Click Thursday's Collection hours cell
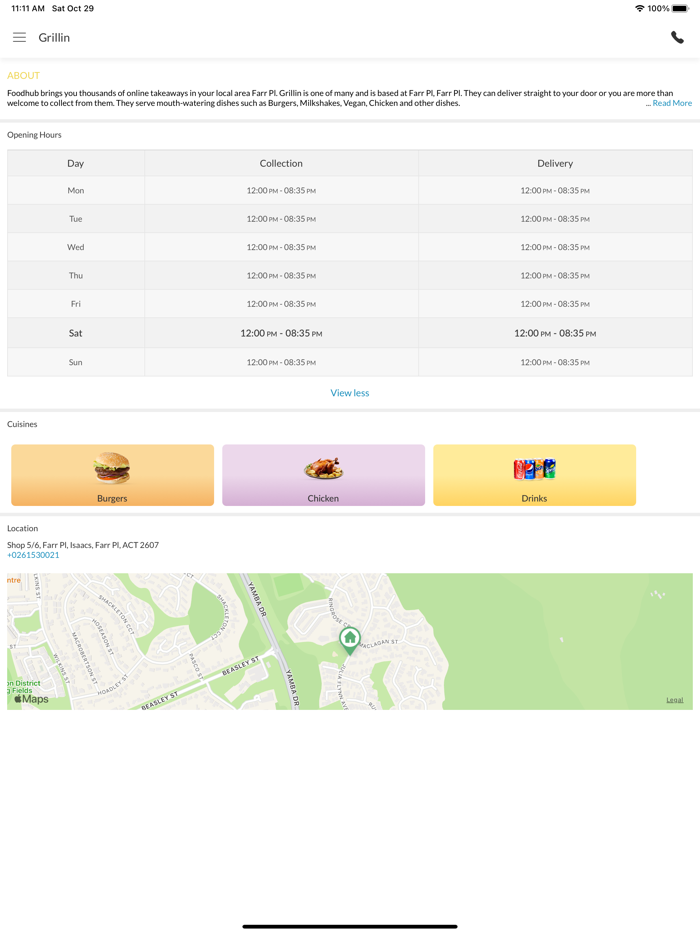The image size is (700, 934). (x=281, y=275)
